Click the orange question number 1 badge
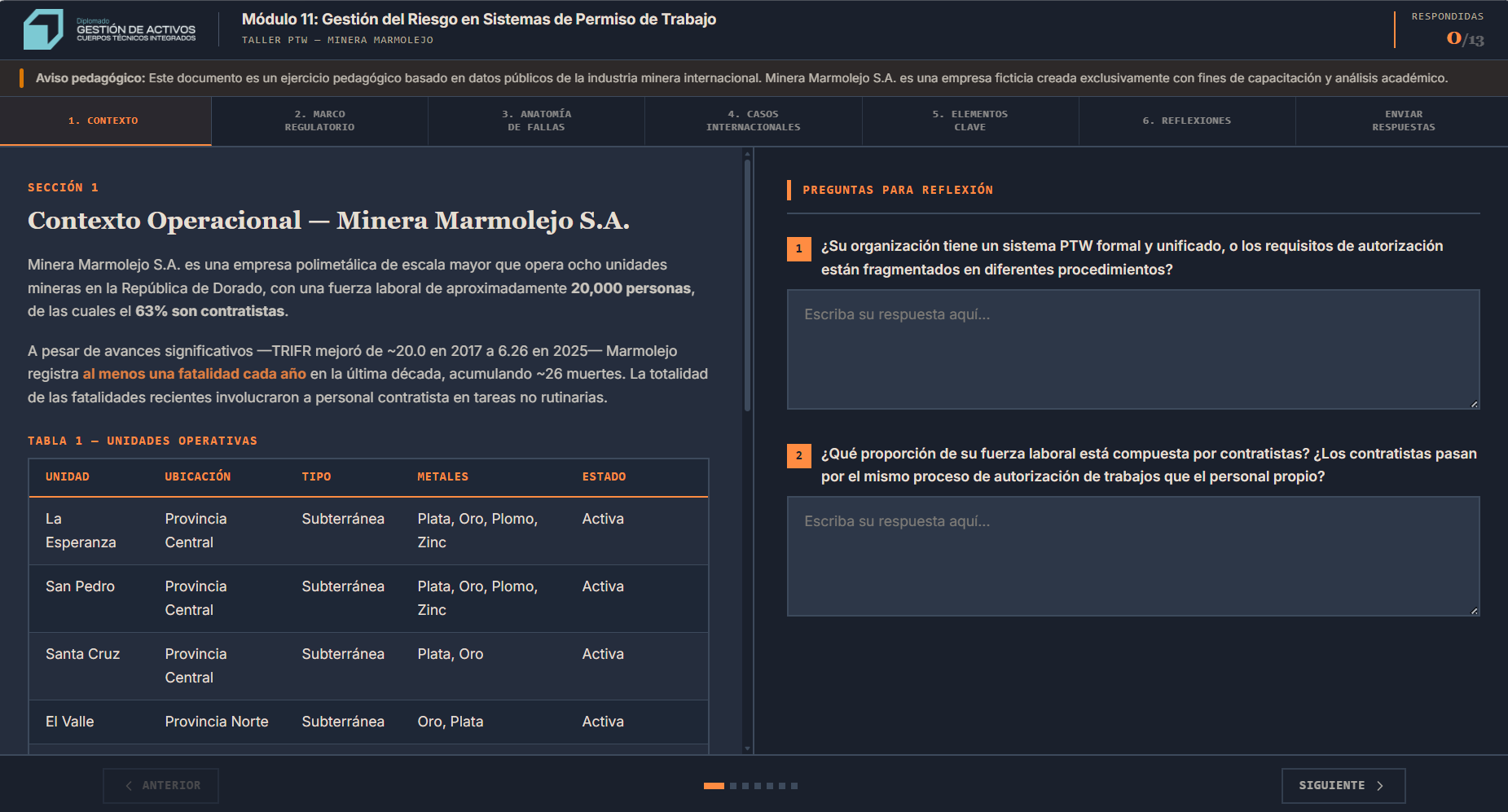The height and width of the screenshot is (812, 1508). pyautogui.click(x=798, y=248)
